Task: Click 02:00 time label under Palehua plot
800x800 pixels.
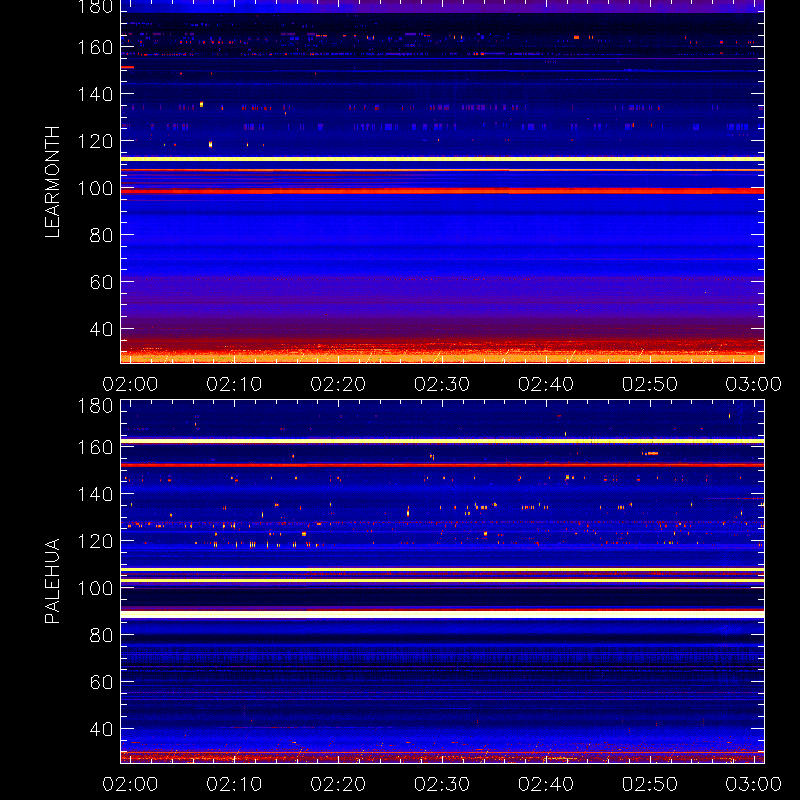Action: point(130,784)
